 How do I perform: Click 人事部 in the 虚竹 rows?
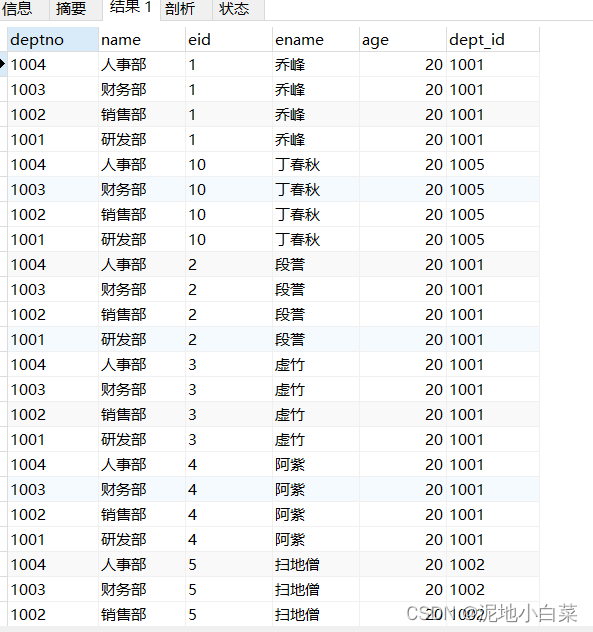tap(142, 364)
